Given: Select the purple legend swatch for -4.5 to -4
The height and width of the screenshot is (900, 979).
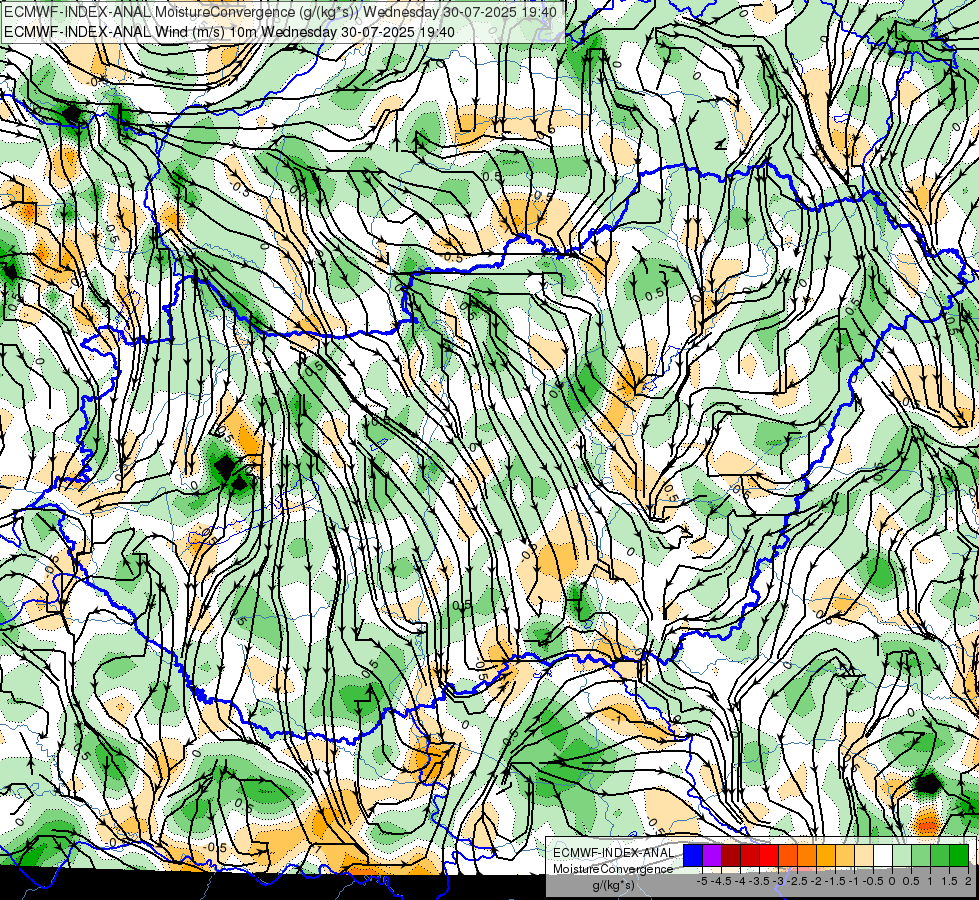Looking at the screenshot, I should pyautogui.click(x=712, y=856).
